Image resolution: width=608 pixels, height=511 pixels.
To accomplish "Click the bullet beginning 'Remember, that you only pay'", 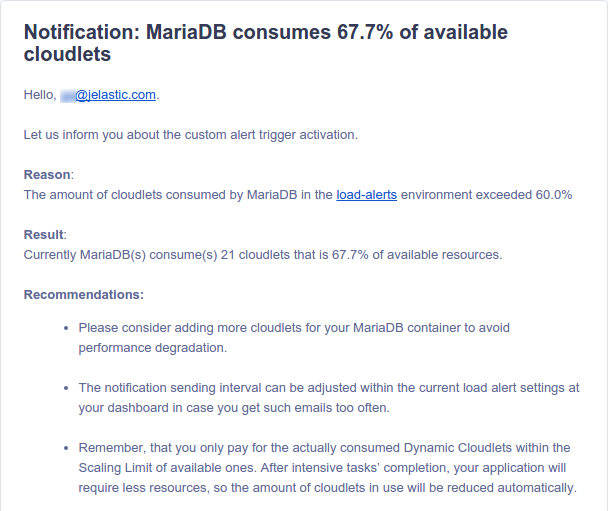I will click(x=328, y=468).
